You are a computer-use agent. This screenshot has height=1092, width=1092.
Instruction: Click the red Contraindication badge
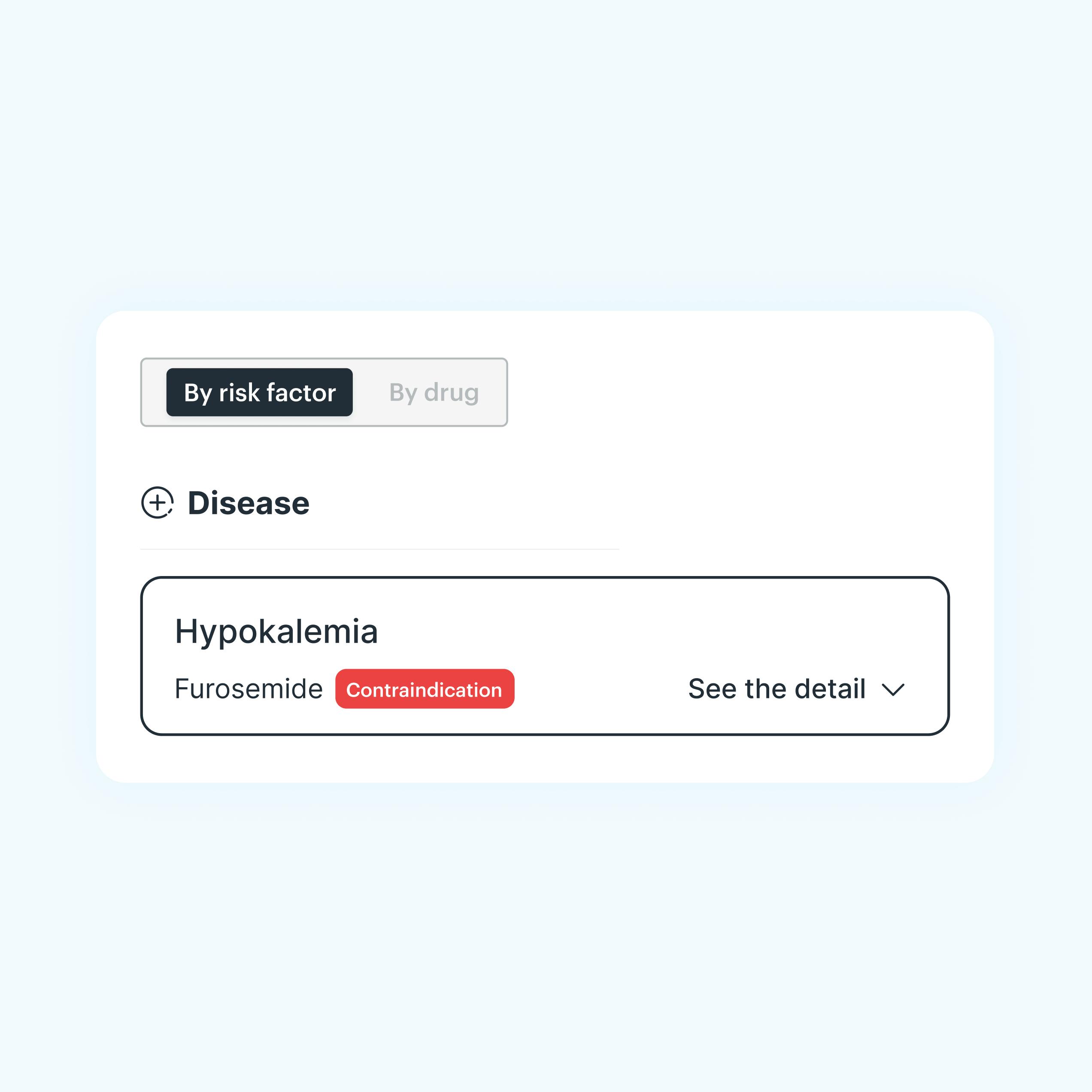pos(425,689)
